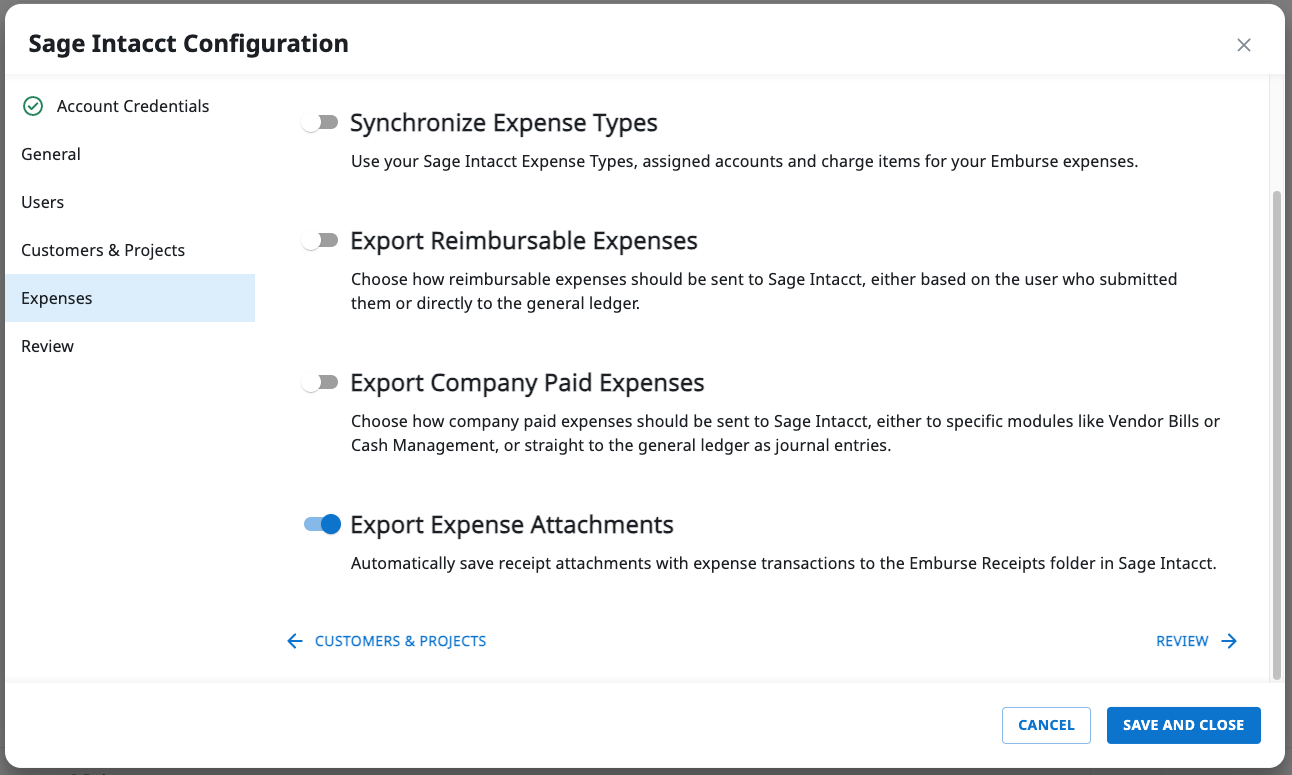Screen dimensions: 1292x775
Task: Click the left arrow icon before Customers & Projects
Action: click(294, 641)
